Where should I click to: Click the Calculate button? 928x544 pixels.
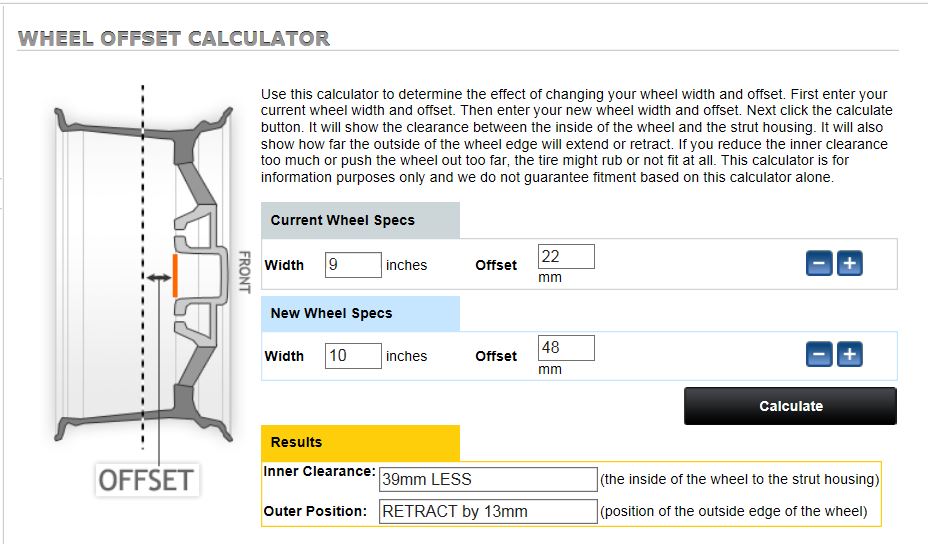790,406
